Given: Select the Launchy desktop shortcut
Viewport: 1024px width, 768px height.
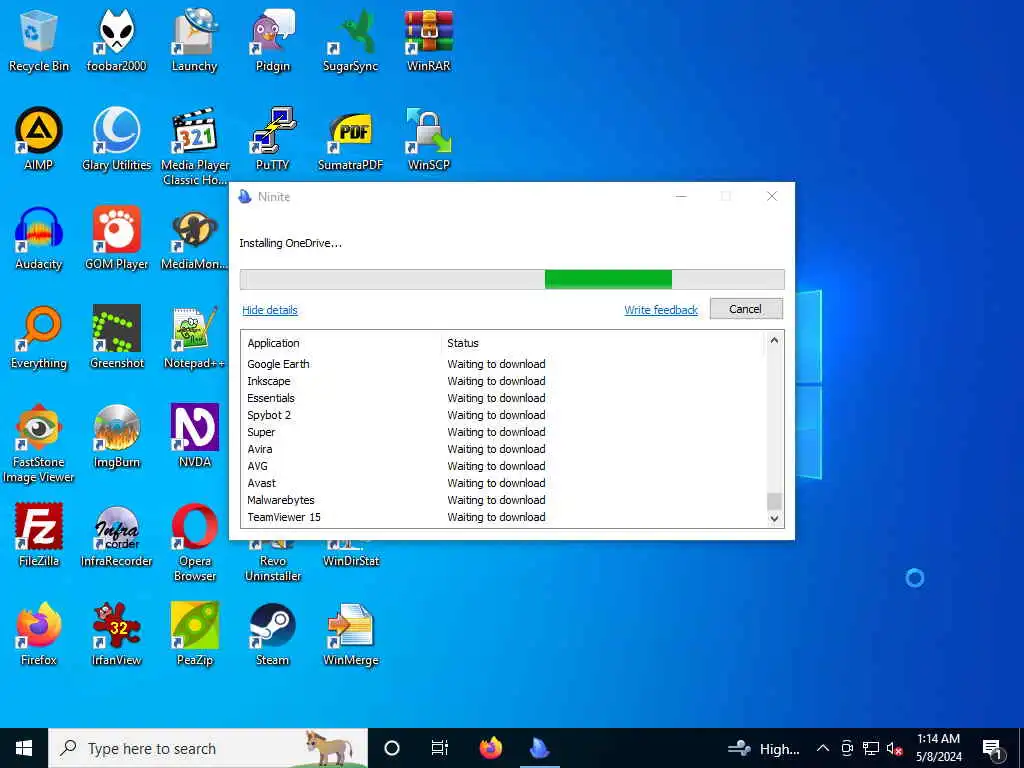Looking at the screenshot, I should (194, 39).
